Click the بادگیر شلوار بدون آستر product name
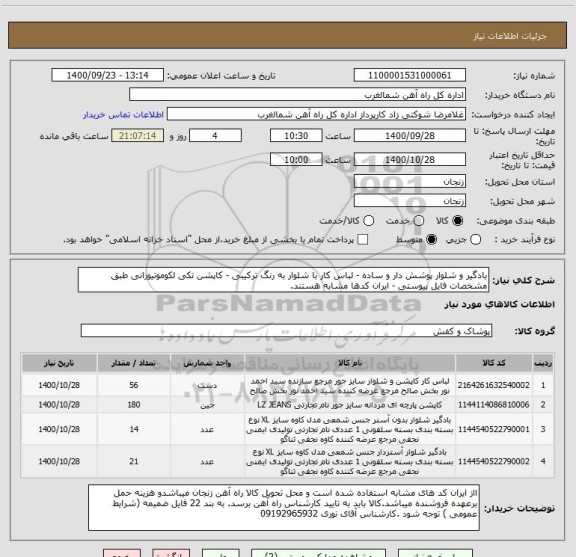The width and height of the screenshot is (576, 557). (x=350, y=429)
